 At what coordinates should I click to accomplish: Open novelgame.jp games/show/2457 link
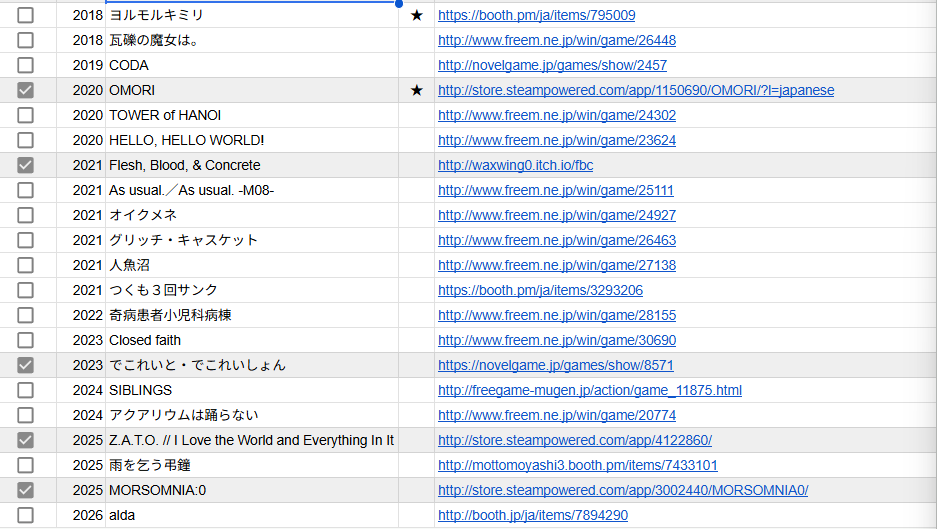pos(552,65)
